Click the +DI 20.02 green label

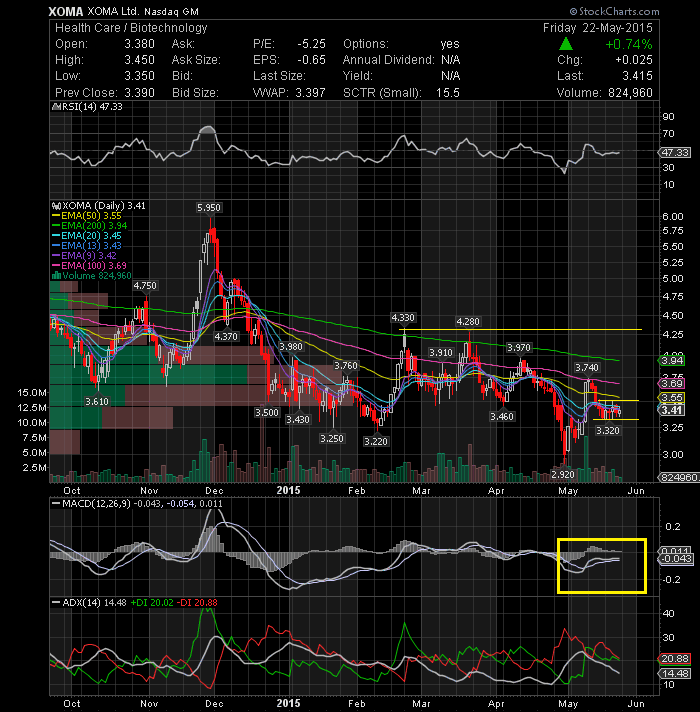152,603
